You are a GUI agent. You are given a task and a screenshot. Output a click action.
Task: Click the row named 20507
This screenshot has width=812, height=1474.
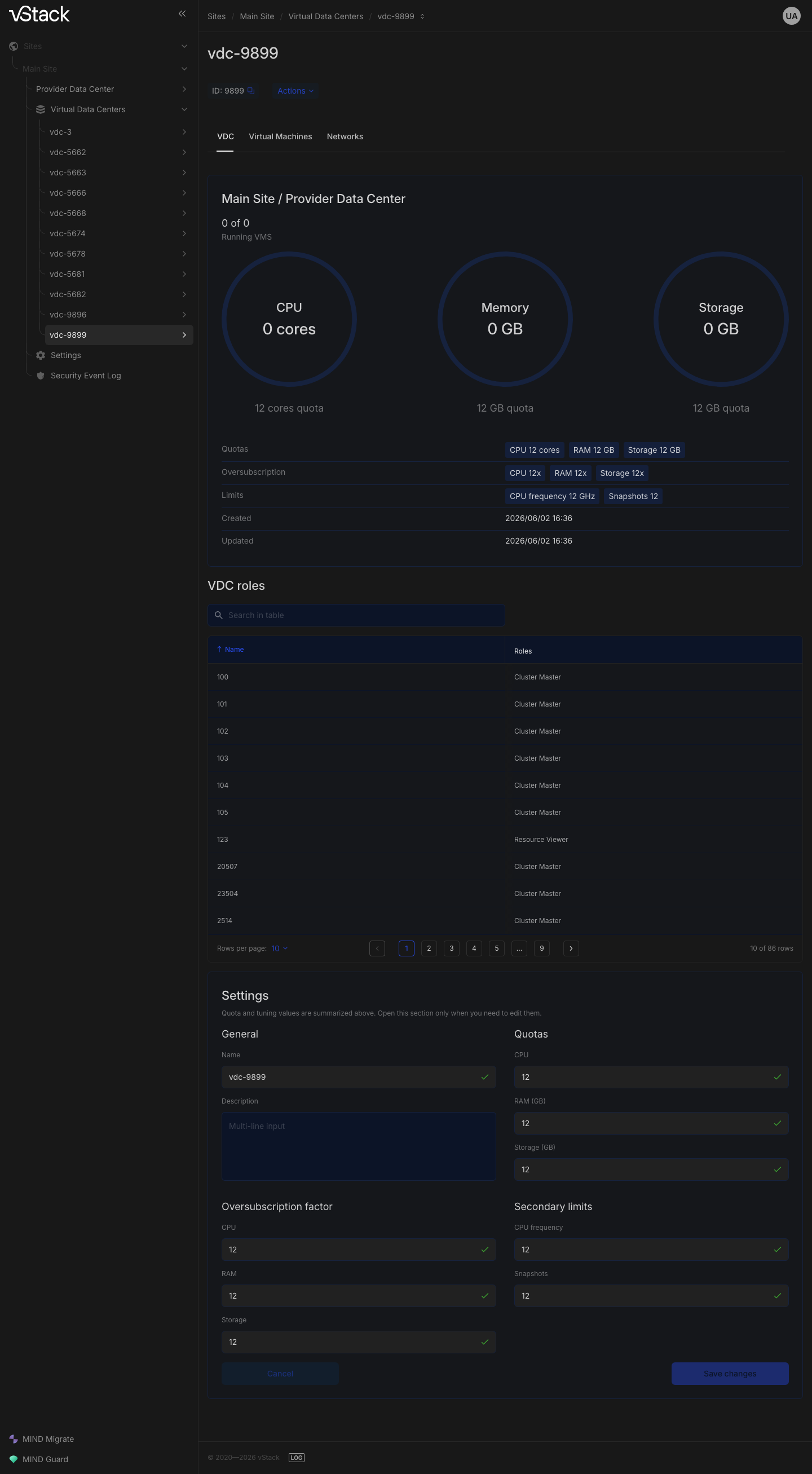[505, 866]
